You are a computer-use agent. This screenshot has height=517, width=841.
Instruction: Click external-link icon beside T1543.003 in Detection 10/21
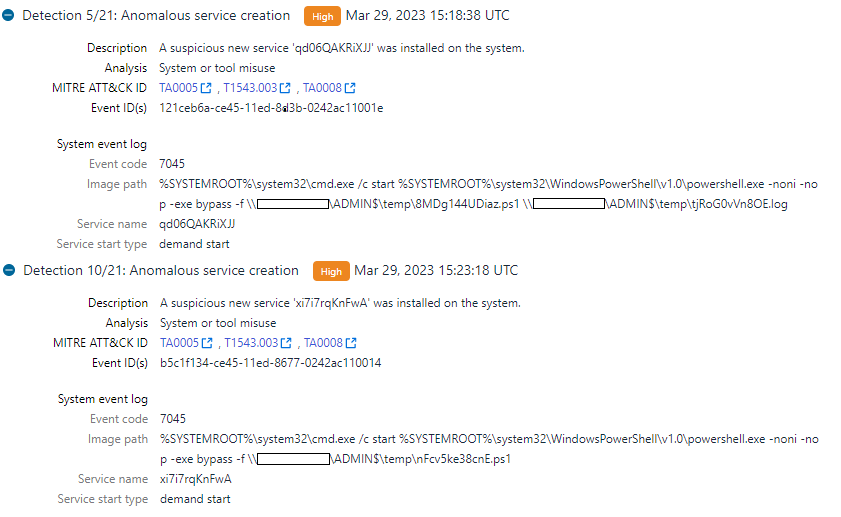286,343
